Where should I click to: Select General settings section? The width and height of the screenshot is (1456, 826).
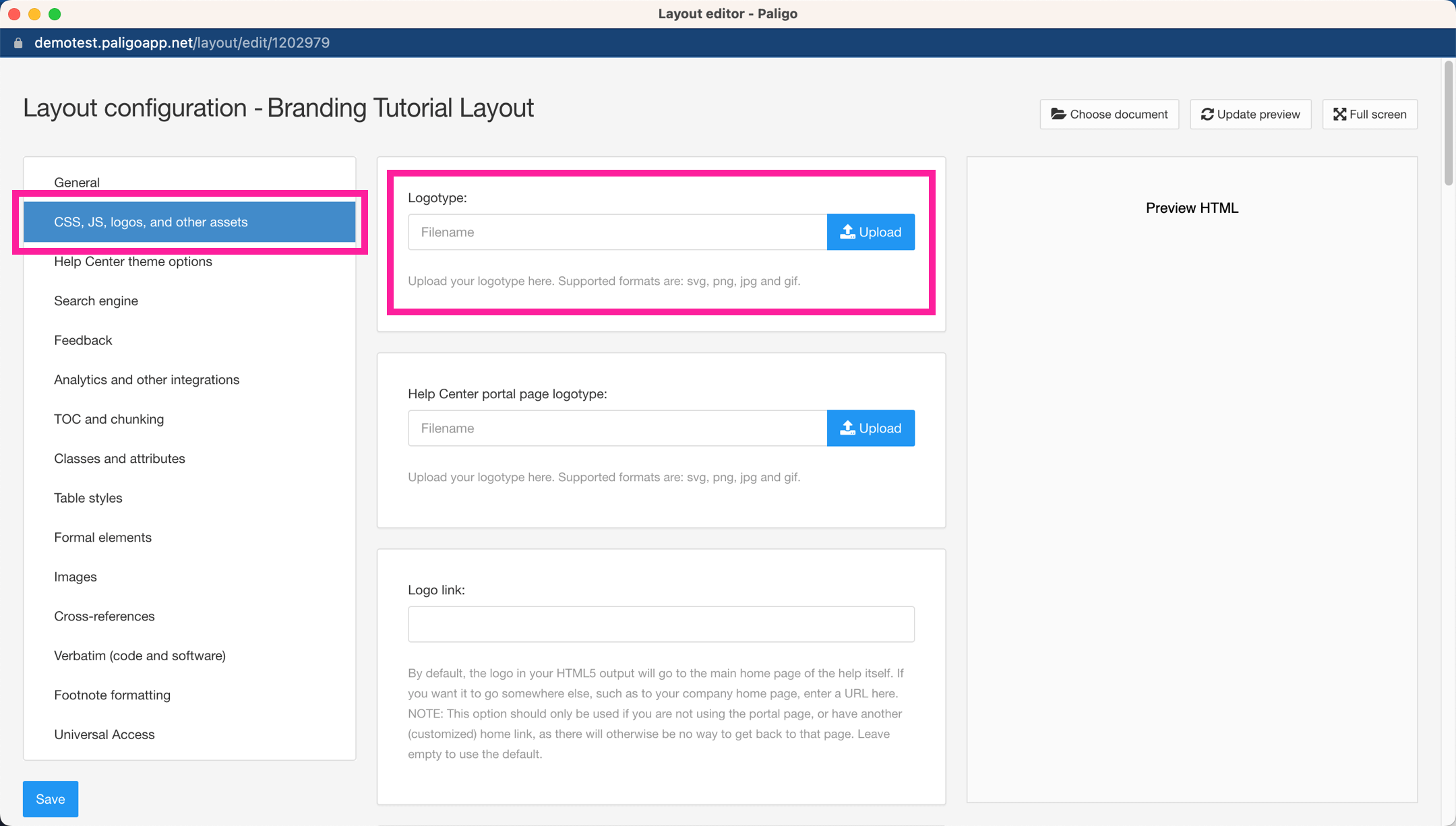click(76, 181)
